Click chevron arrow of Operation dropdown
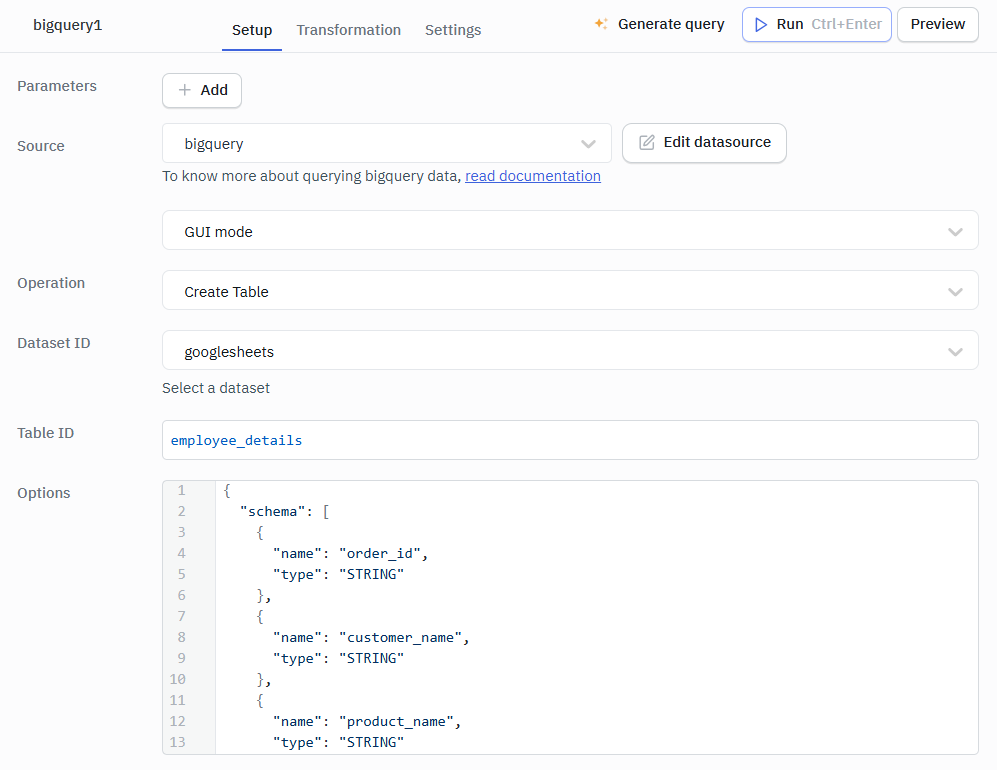This screenshot has width=997, height=770. tap(955, 292)
